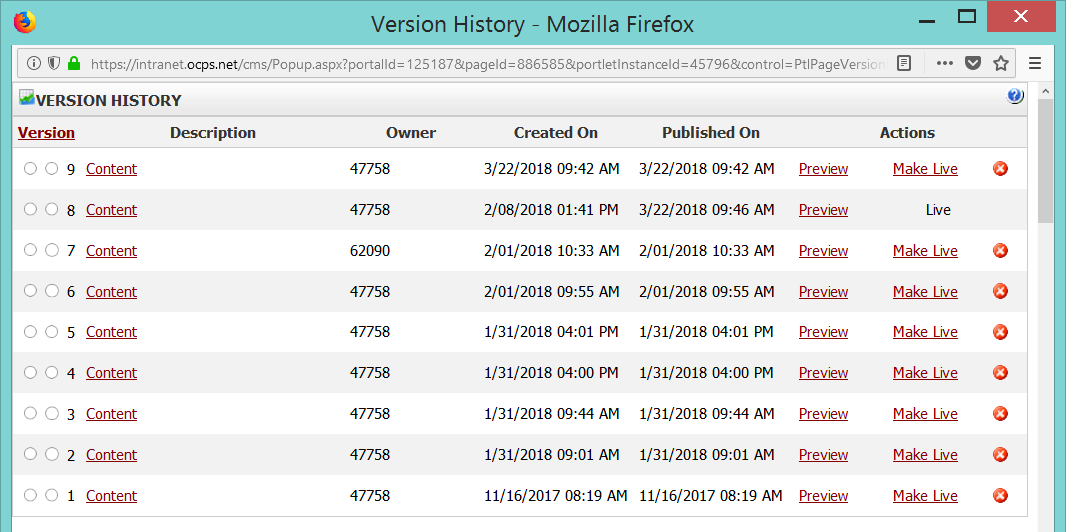Screen dimensions: 1066x532
Task: Preview version 8 of the page
Action: pyautogui.click(x=823, y=210)
